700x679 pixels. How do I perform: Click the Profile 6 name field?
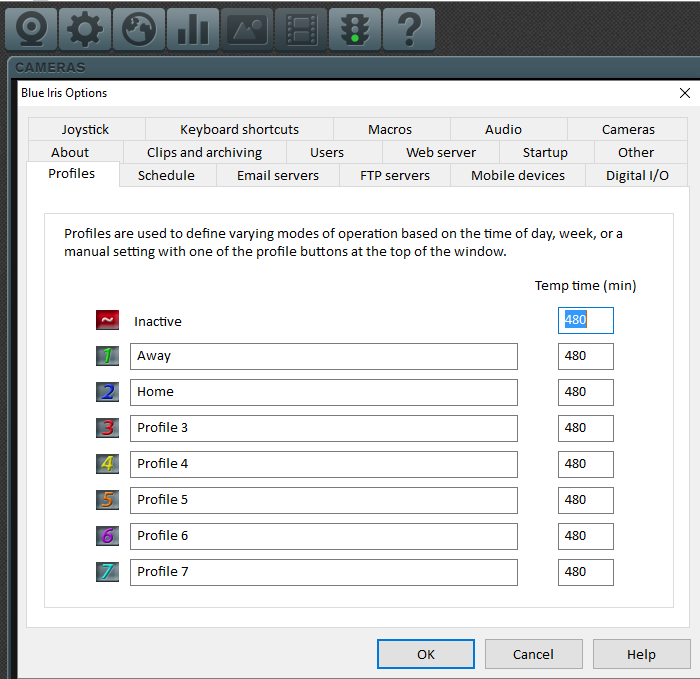[324, 536]
